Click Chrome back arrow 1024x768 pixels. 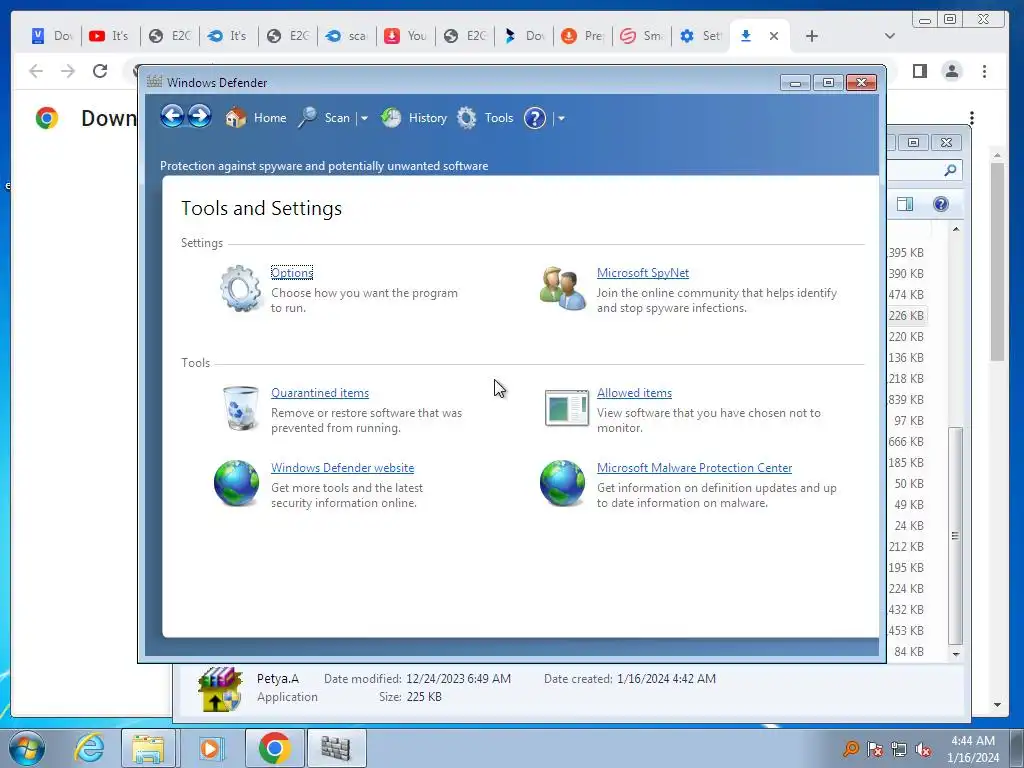(36, 71)
